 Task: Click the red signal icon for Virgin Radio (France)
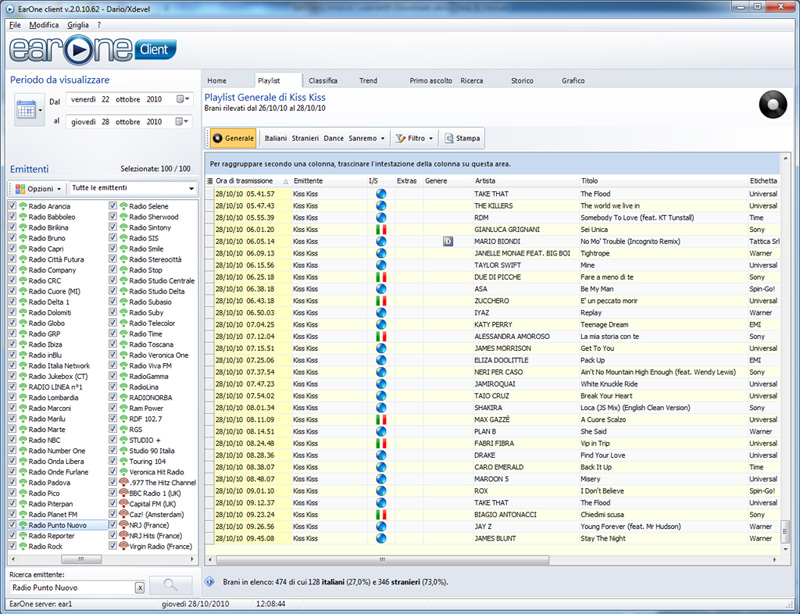tap(123, 546)
